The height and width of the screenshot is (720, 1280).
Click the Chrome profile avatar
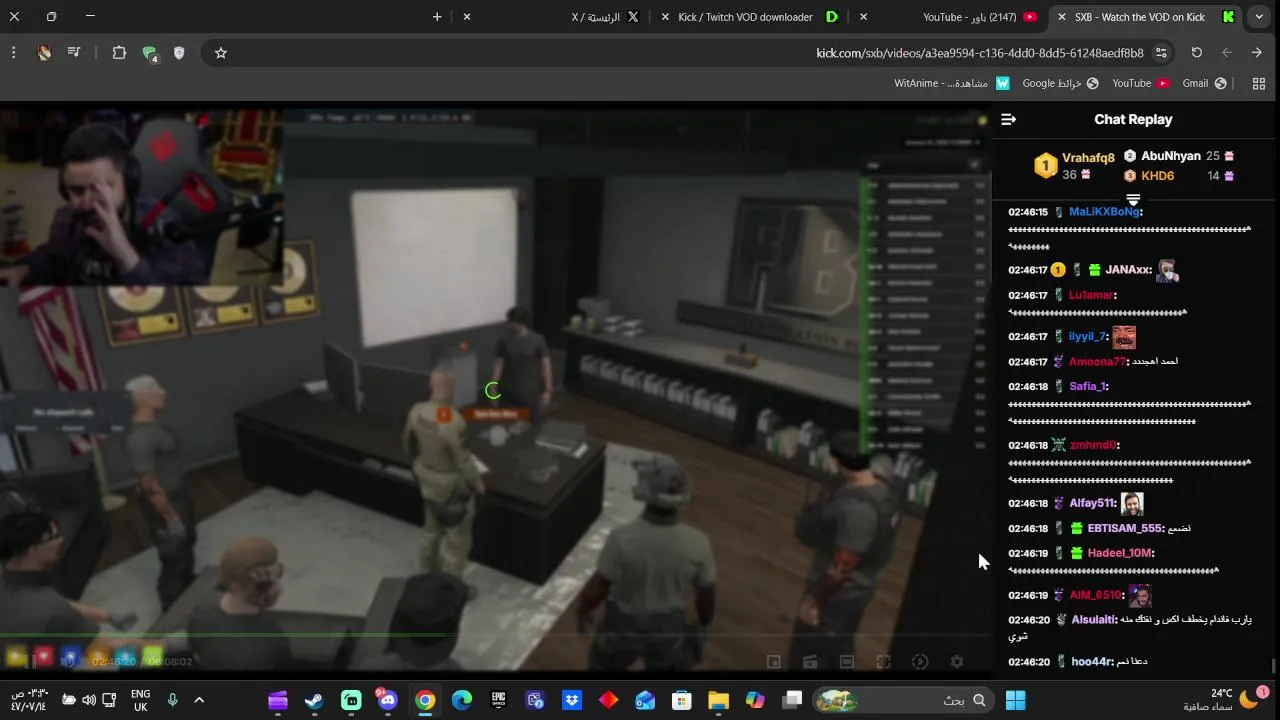(44, 53)
